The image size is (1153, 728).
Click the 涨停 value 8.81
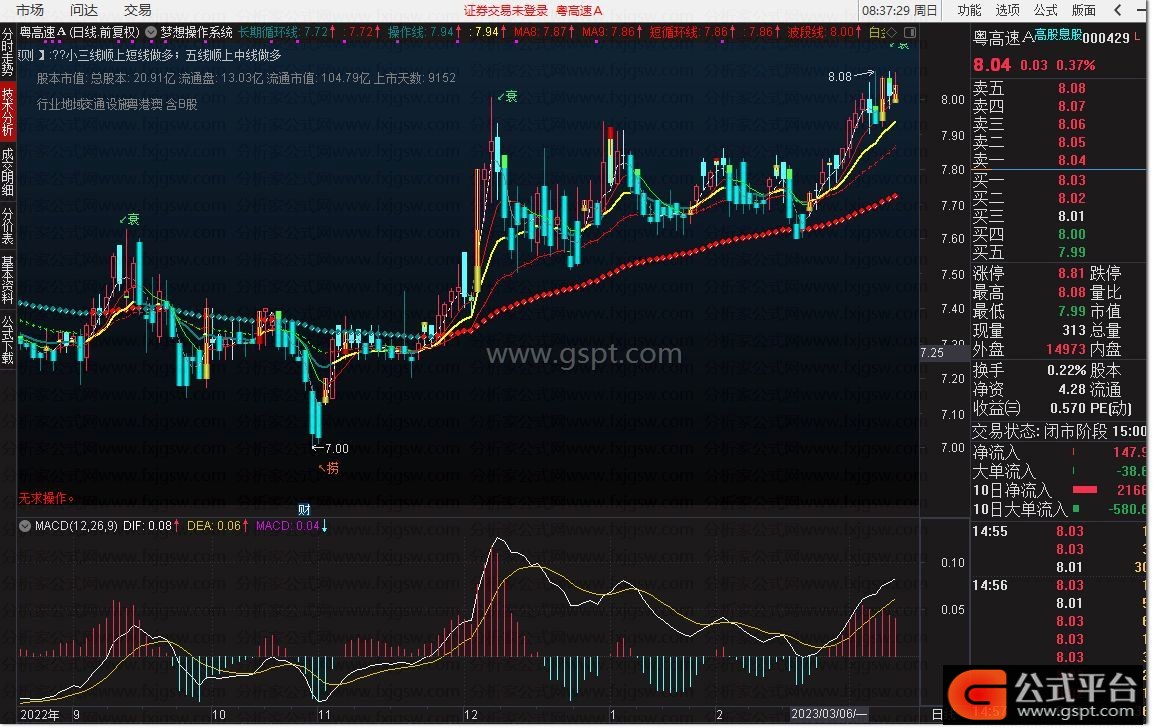click(1071, 273)
